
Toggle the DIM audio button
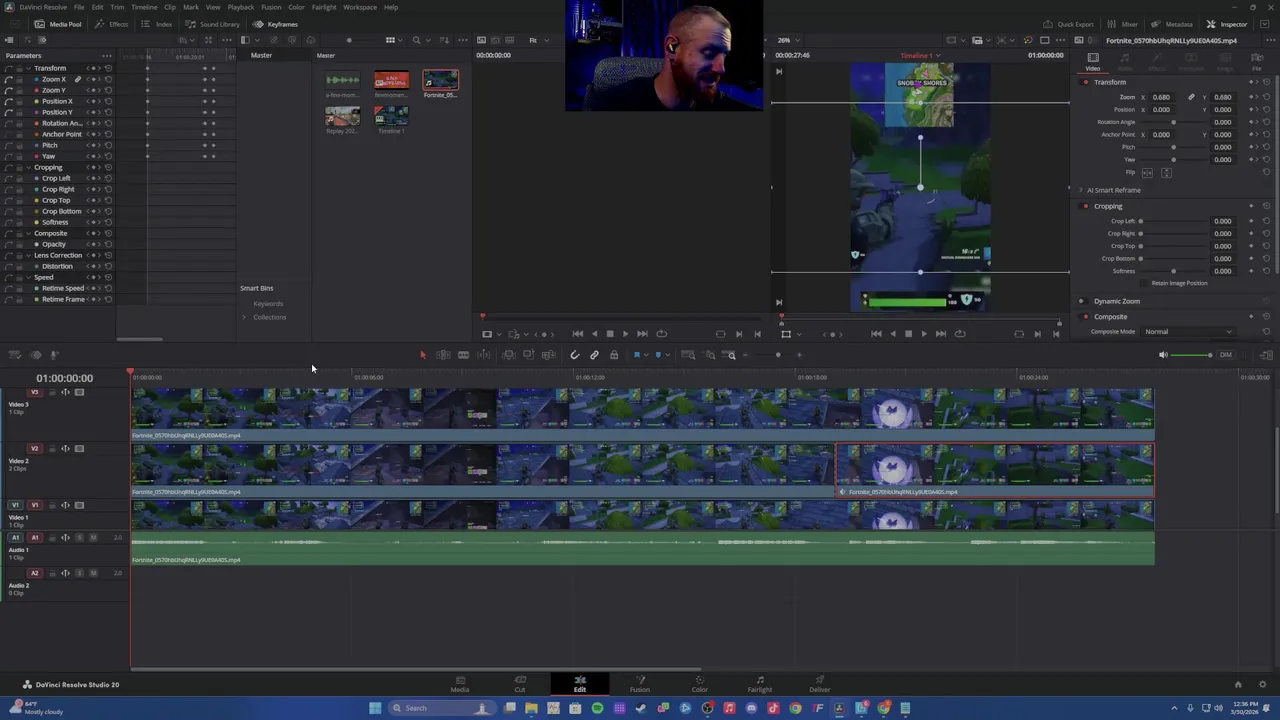tap(1225, 355)
